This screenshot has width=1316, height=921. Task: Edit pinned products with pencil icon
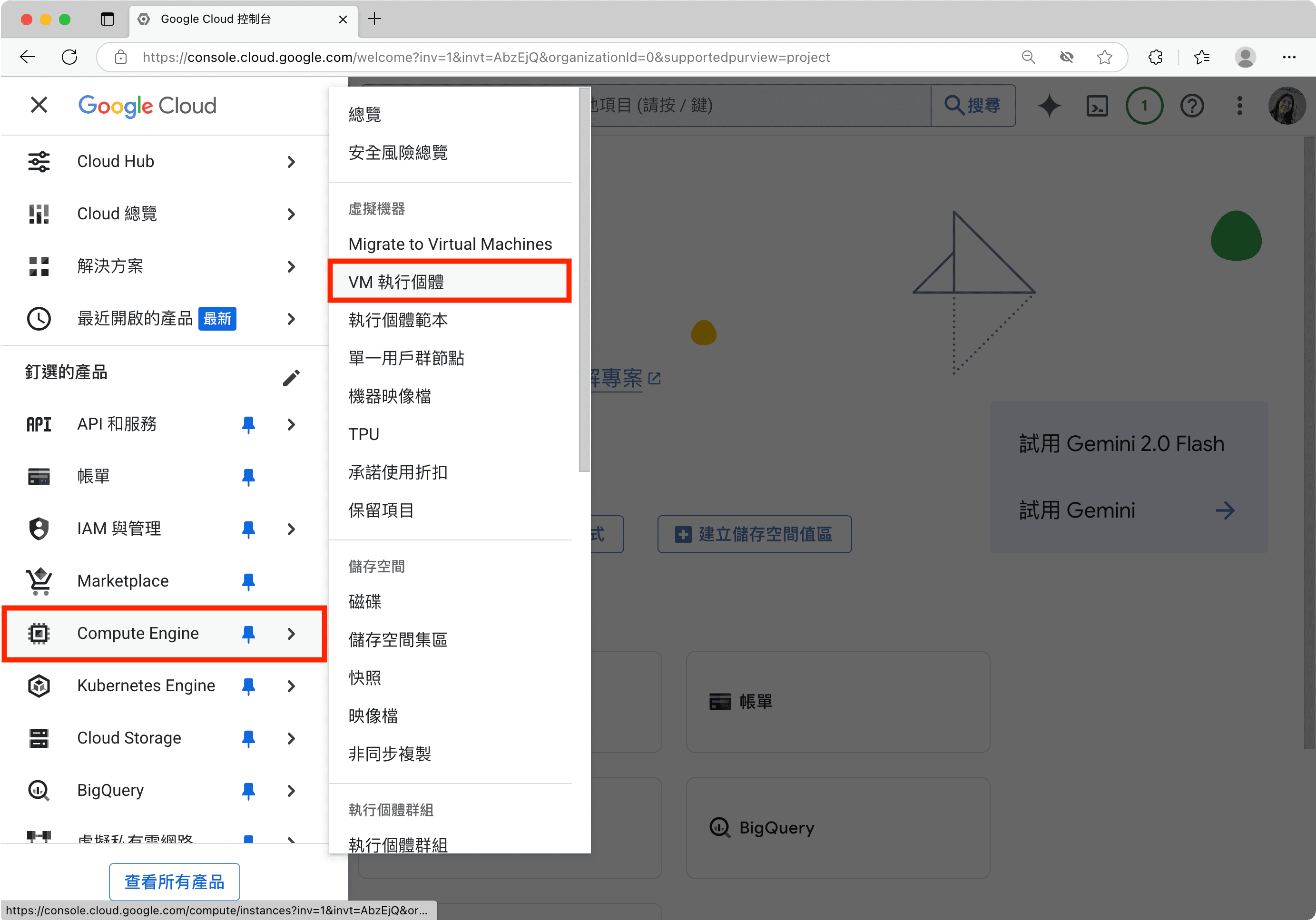[x=291, y=378]
